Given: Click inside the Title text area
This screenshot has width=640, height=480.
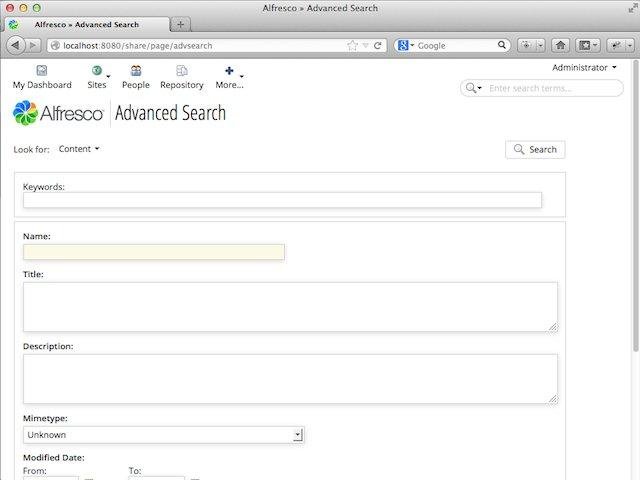Looking at the screenshot, I should tap(290, 307).
